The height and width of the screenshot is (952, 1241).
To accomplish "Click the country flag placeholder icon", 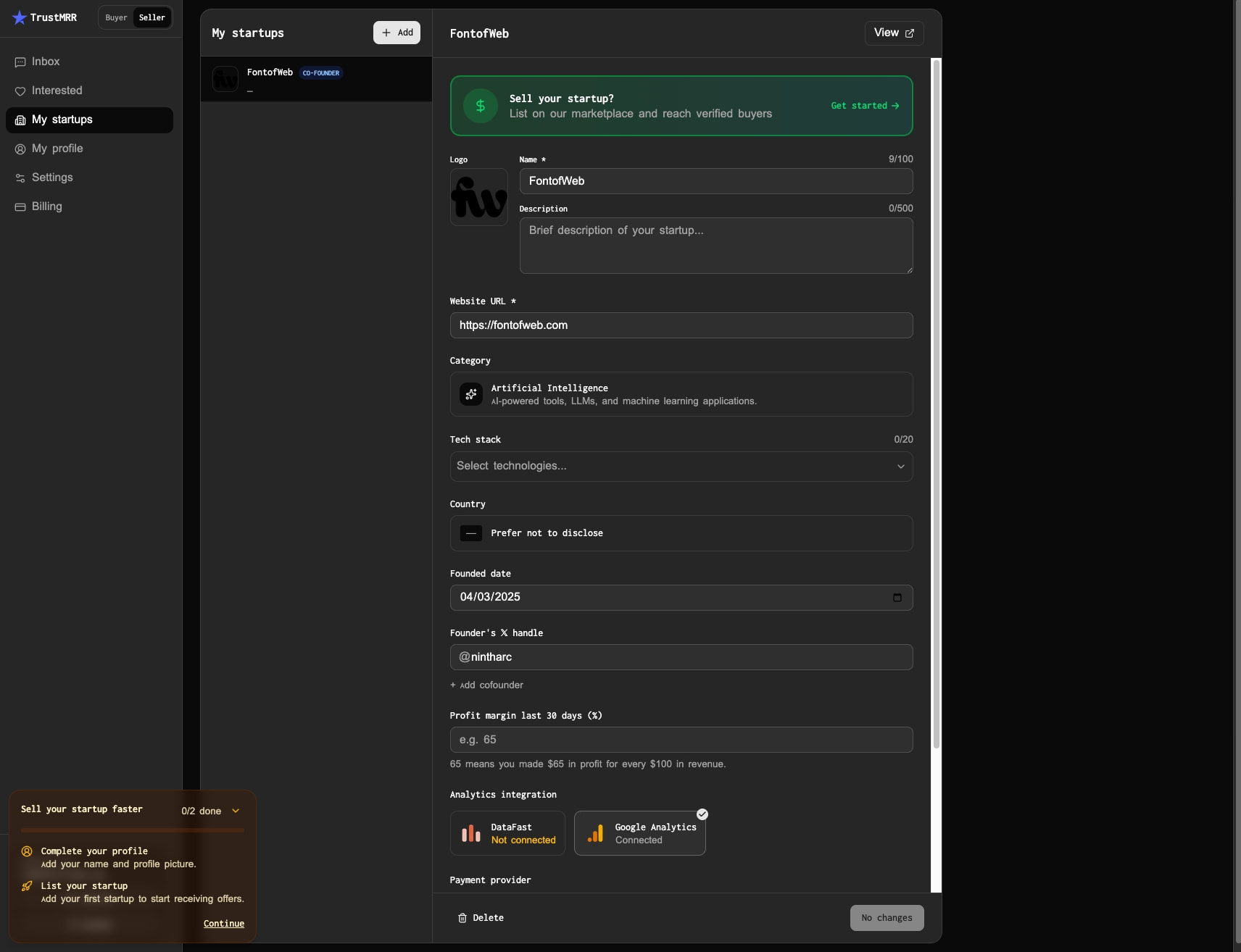I will point(471,533).
